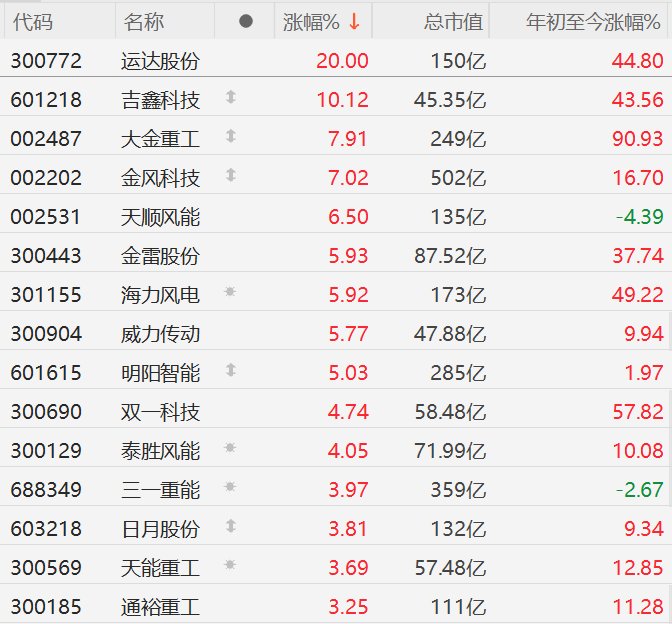The height and width of the screenshot is (624, 672).
Task: Click the star marker icon beside 海力风电
Action: point(230,292)
